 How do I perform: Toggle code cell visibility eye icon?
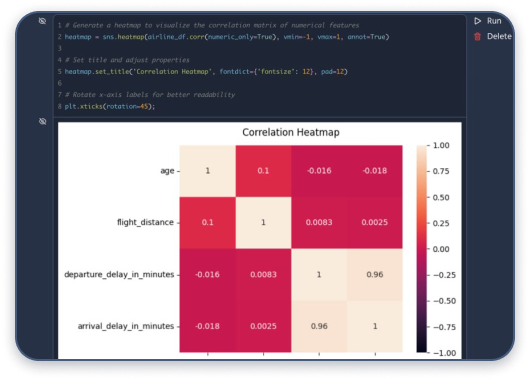[x=42, y=21]
